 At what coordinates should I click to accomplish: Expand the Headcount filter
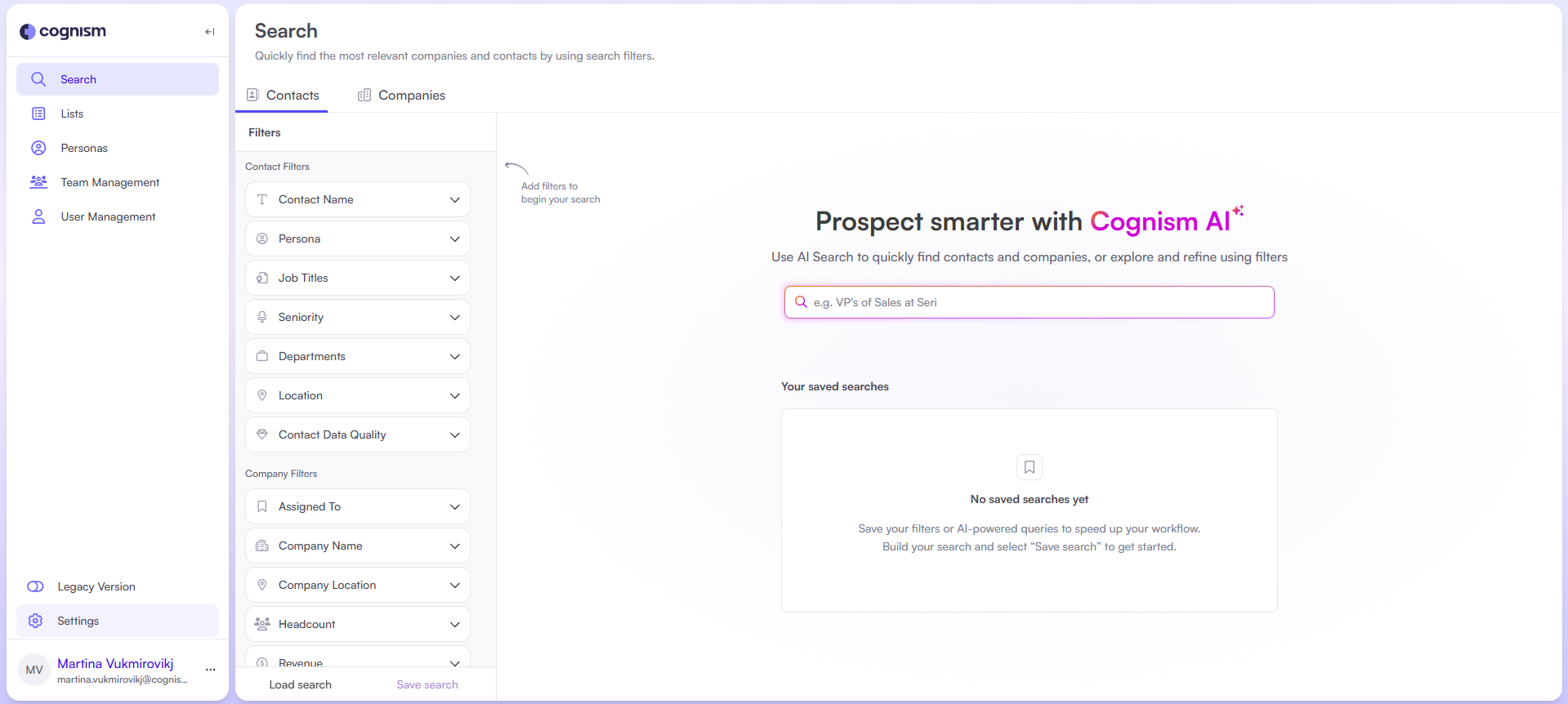pos(358,624)
